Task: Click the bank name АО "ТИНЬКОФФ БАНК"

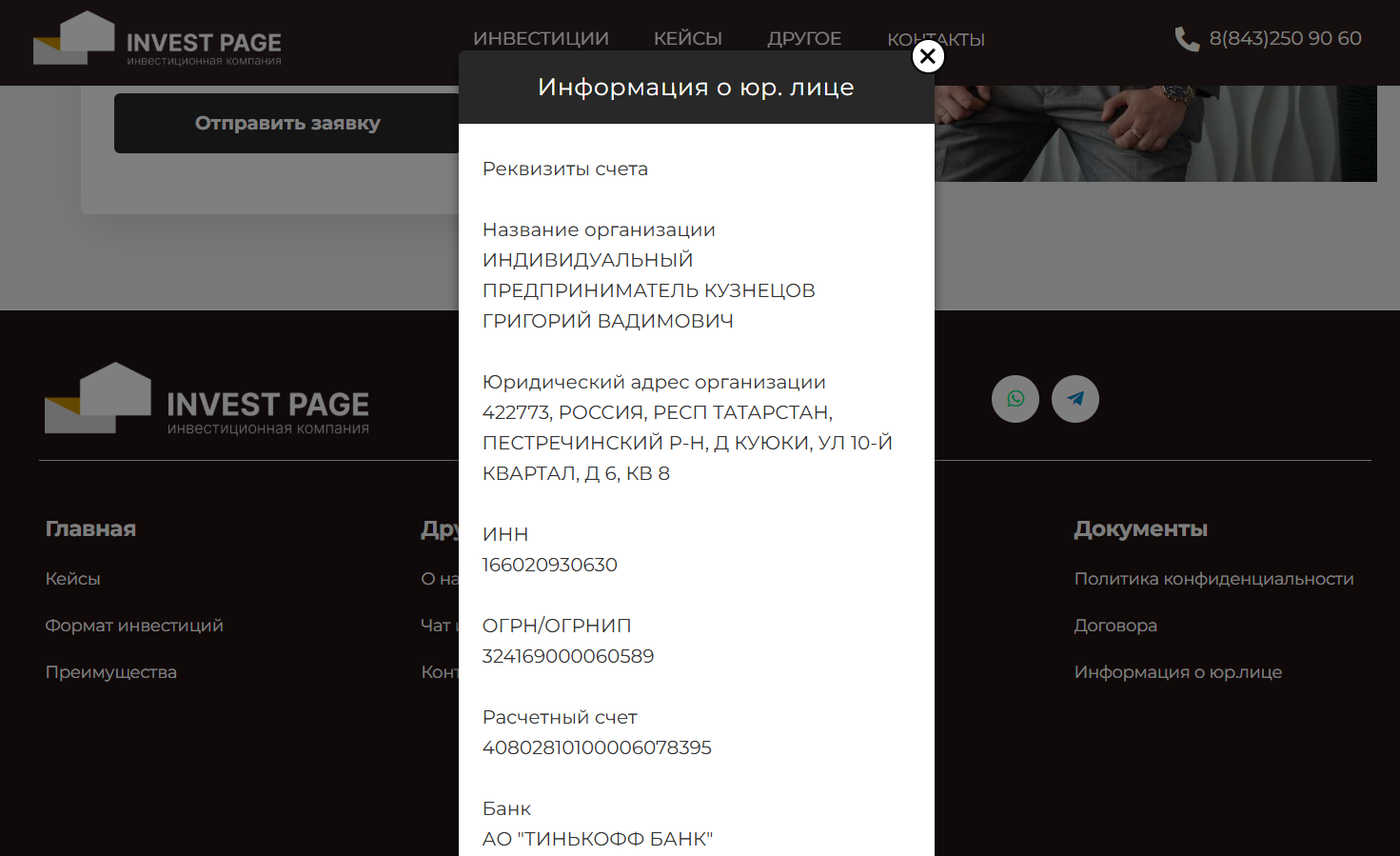Action: 598,839
